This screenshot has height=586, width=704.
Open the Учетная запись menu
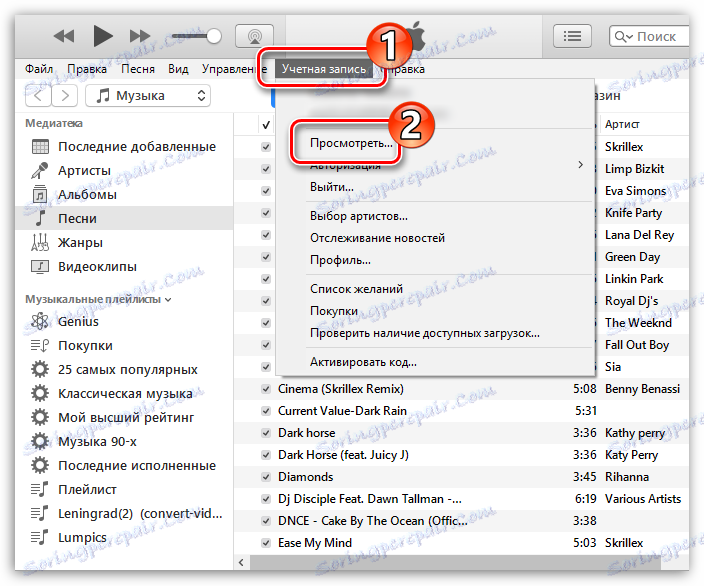[324, 69]
